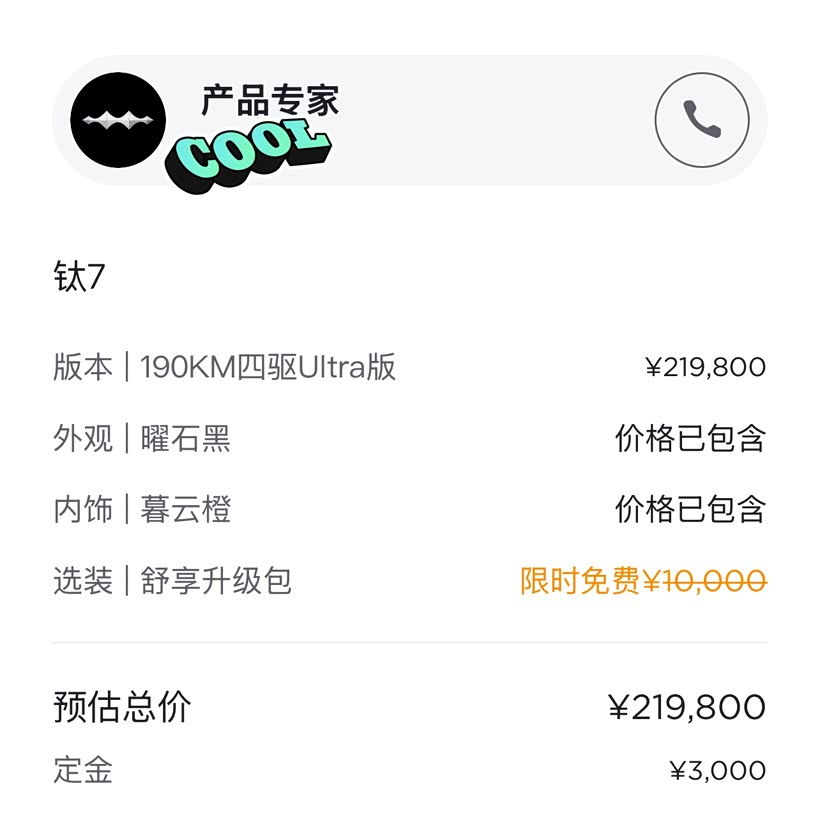Image resolution: width=820 pixels, height=820 pixels.
Task: Click the orange 限时免费 promotion text
Action: (x=579, y=581)
